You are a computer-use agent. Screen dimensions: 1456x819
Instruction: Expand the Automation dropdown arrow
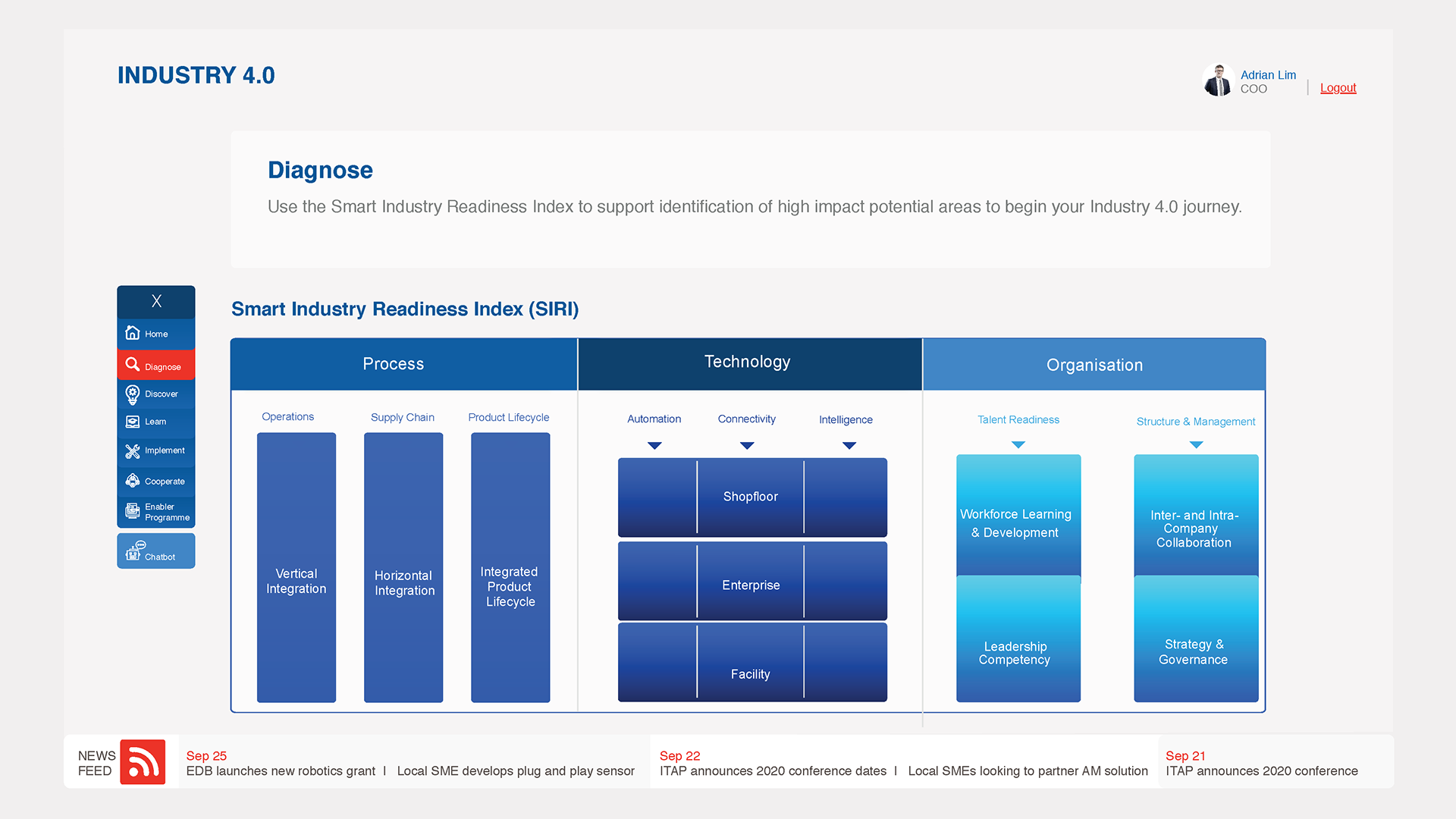pyautogui.click(x=654, y=446)
